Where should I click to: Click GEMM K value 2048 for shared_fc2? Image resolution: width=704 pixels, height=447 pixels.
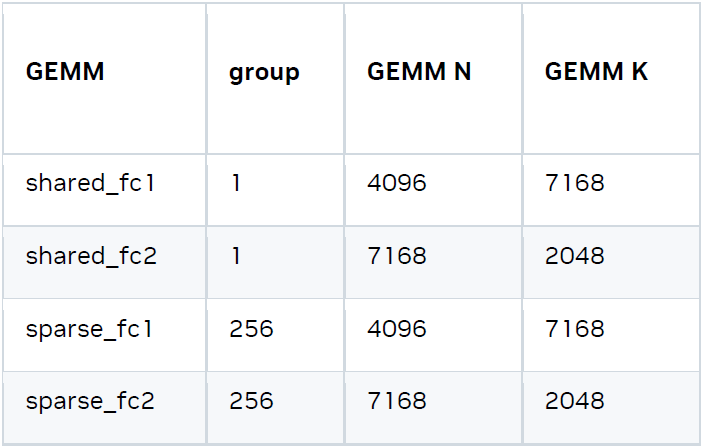click(x=575, y=256)
